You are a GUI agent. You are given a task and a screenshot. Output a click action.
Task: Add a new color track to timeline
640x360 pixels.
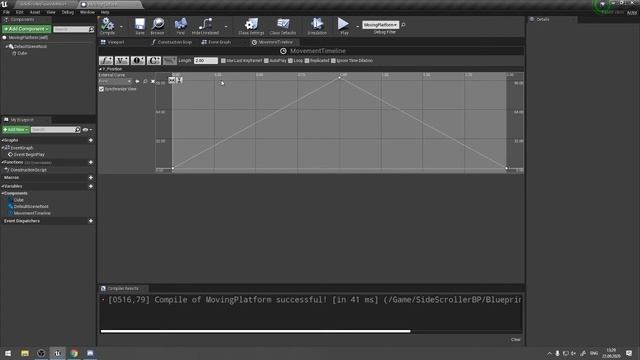click(154, 60)
